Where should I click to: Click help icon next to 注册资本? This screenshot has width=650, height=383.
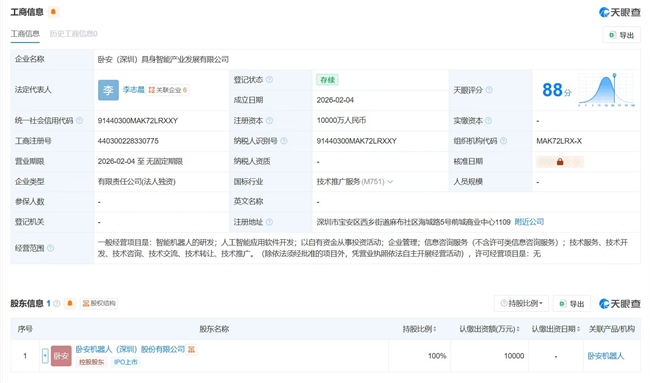coord(269,121)
